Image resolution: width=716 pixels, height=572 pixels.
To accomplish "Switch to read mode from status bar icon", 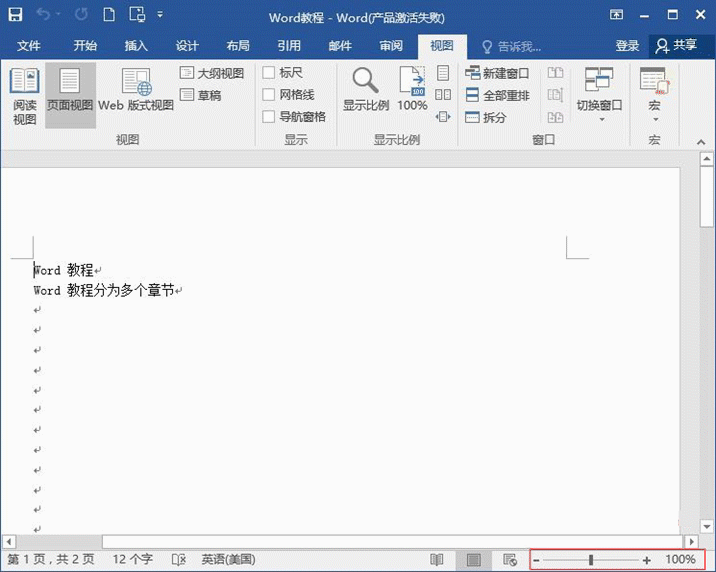I will click(x=437, y=560).
